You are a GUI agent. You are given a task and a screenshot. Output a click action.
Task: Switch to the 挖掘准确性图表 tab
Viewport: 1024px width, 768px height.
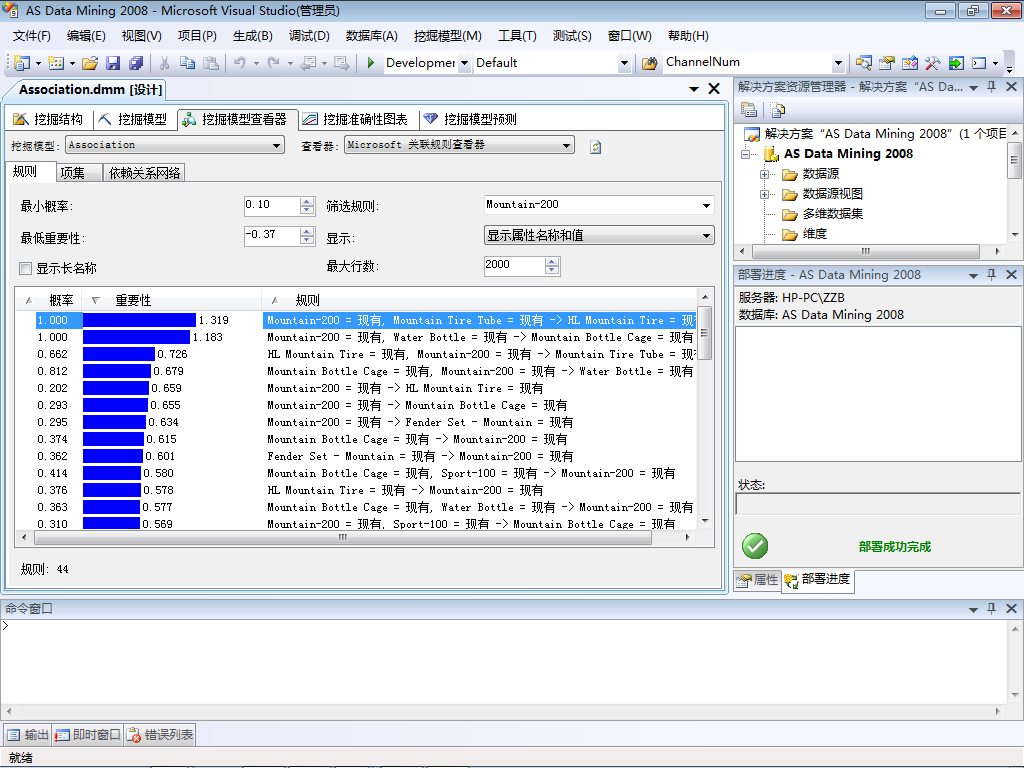click(356, 119)
